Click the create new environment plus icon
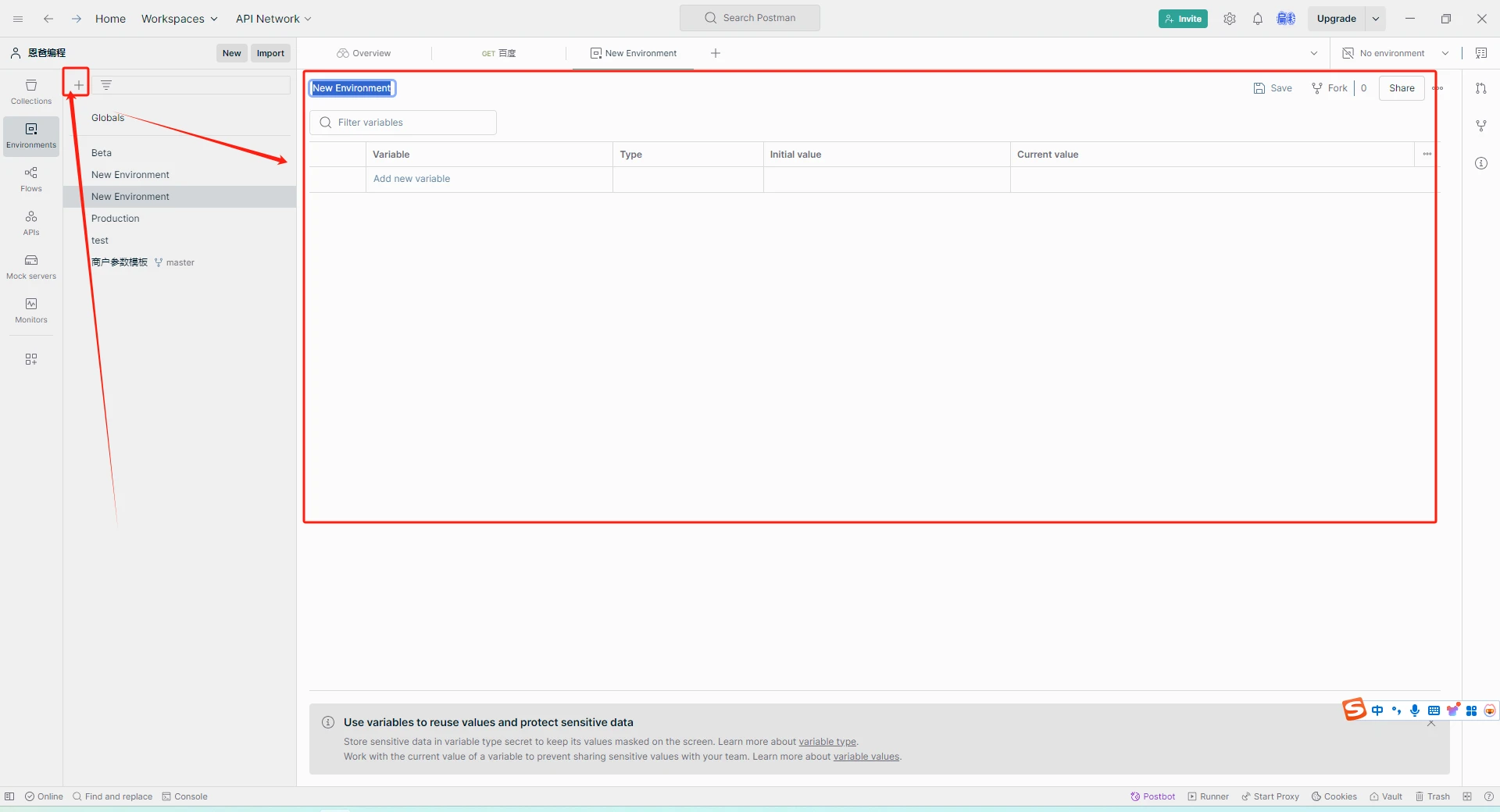Viewport: 1500px width, 812px height. [78, 85]
